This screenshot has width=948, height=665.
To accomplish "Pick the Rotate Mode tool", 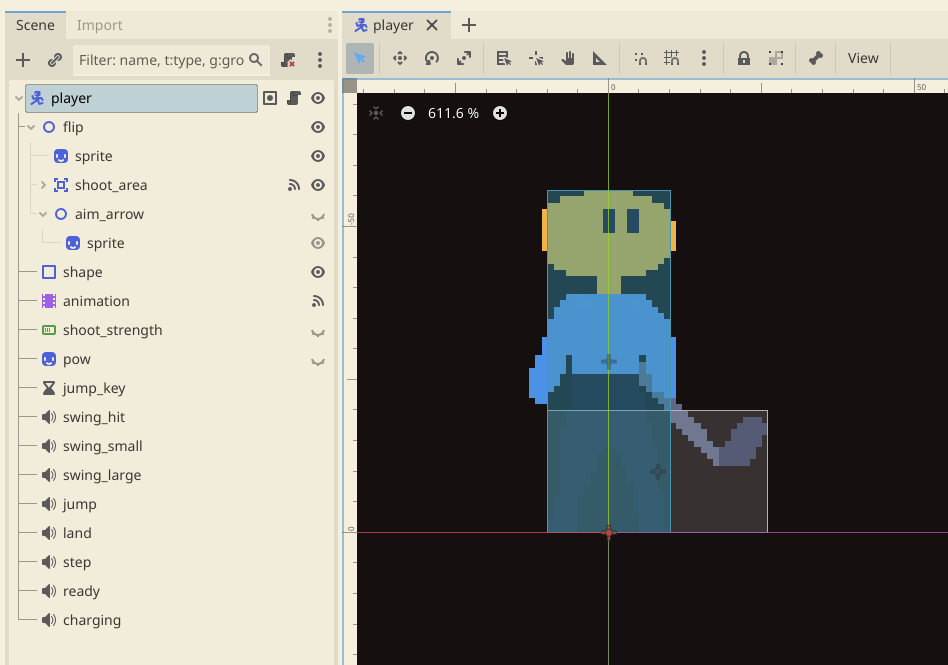I will (432, 58).
